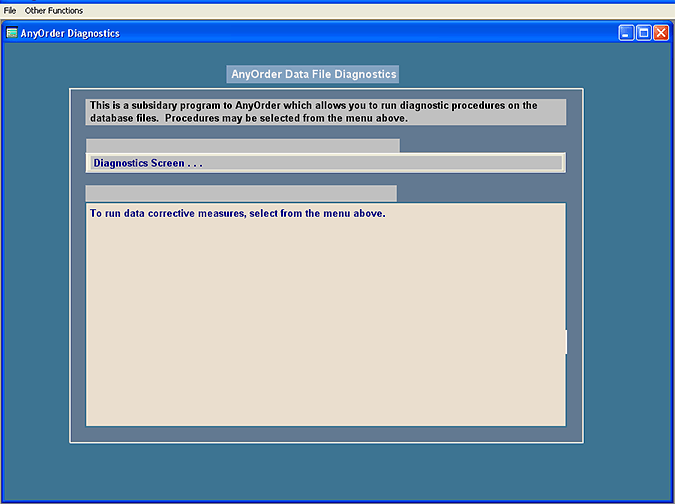Screen dimensions: 675x504
Task: Close the AnyOrder Diagnostics window
Action: coord(660,33)
